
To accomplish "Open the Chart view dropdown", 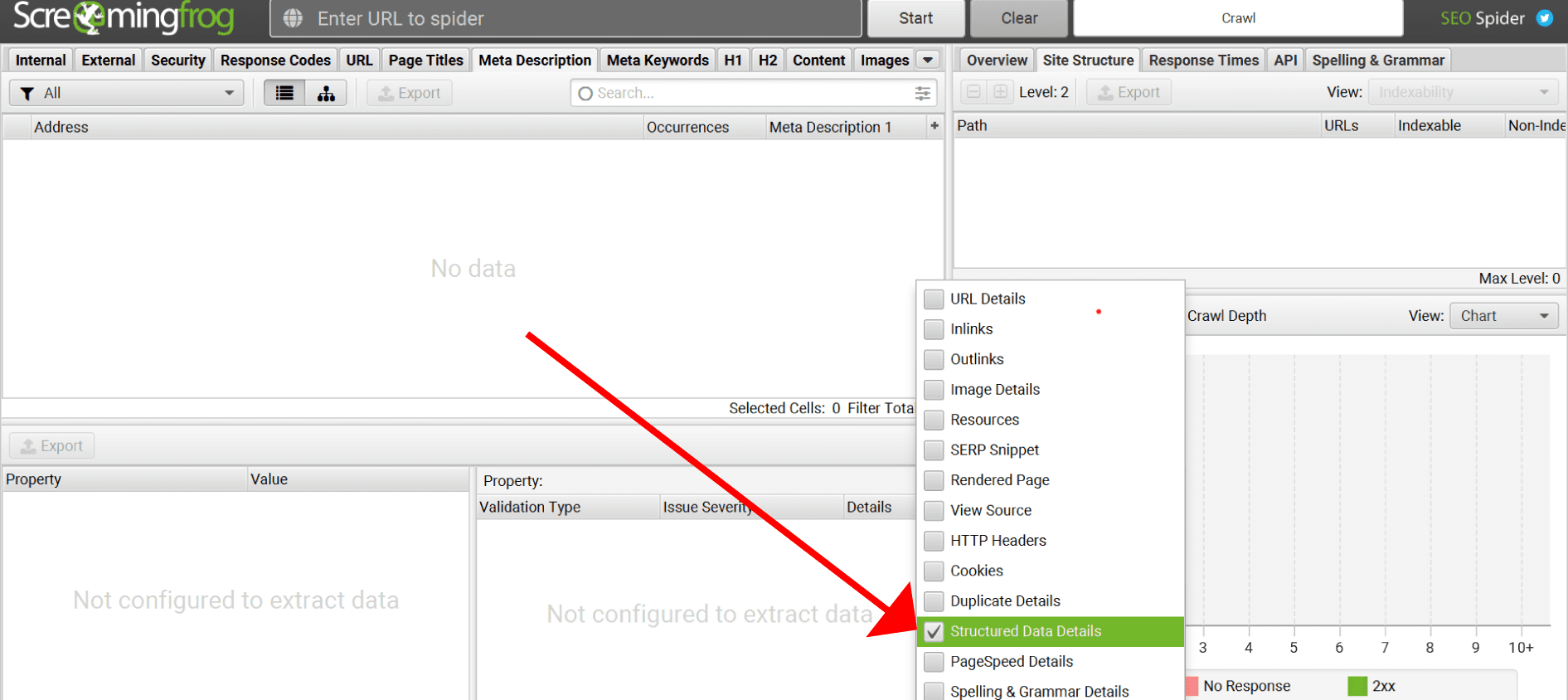I will pos(1503,316).
